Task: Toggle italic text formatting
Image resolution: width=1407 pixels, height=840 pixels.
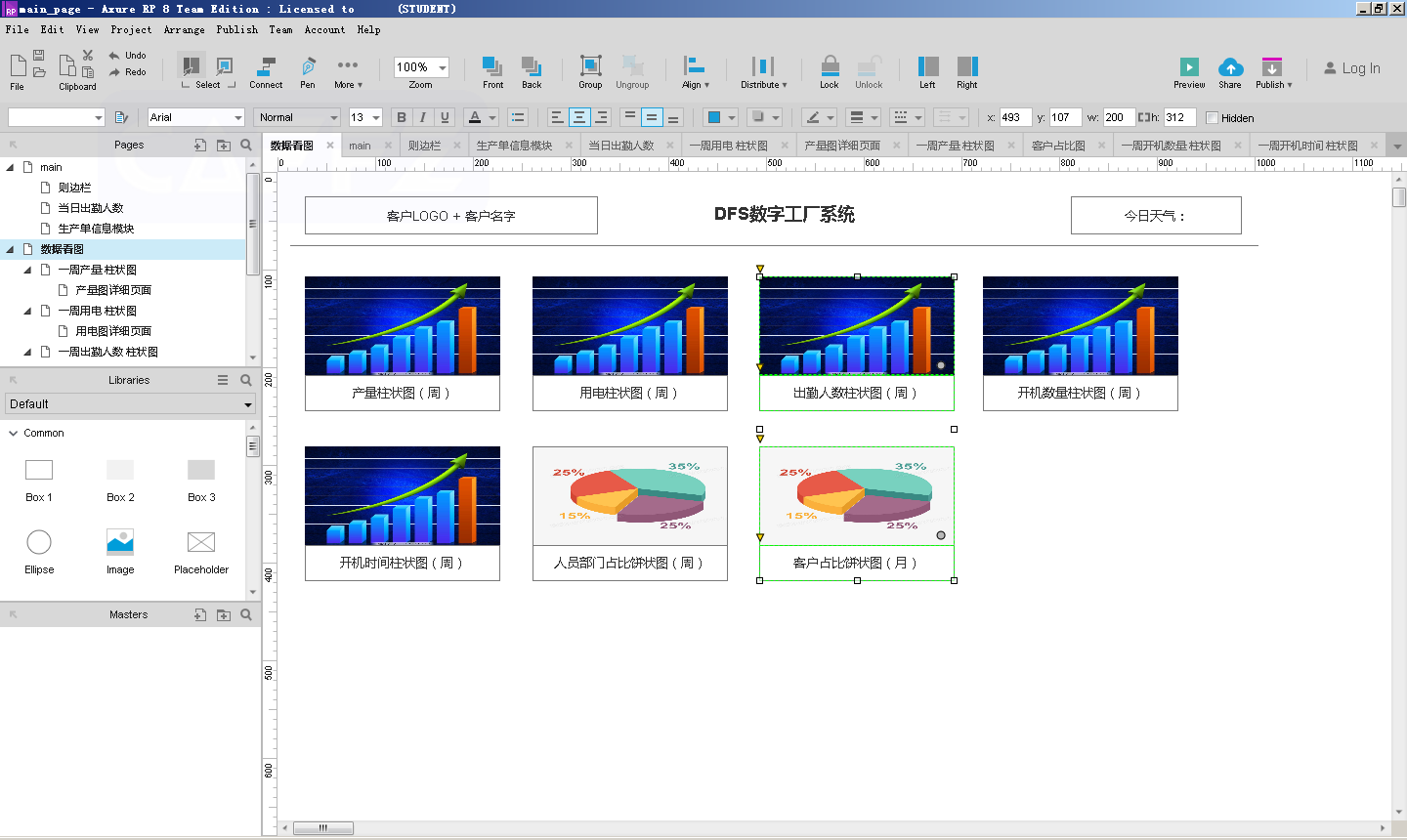Action: [423, 117]
